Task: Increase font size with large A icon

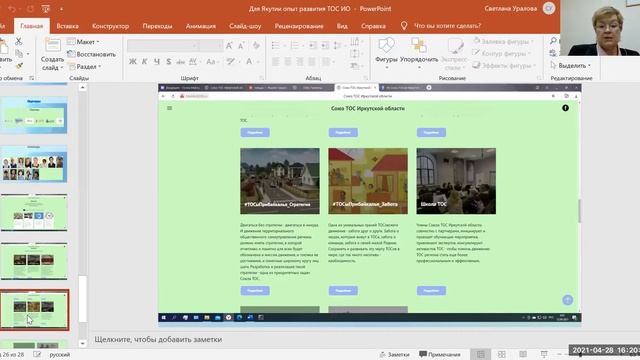Action: pos(229,46)
